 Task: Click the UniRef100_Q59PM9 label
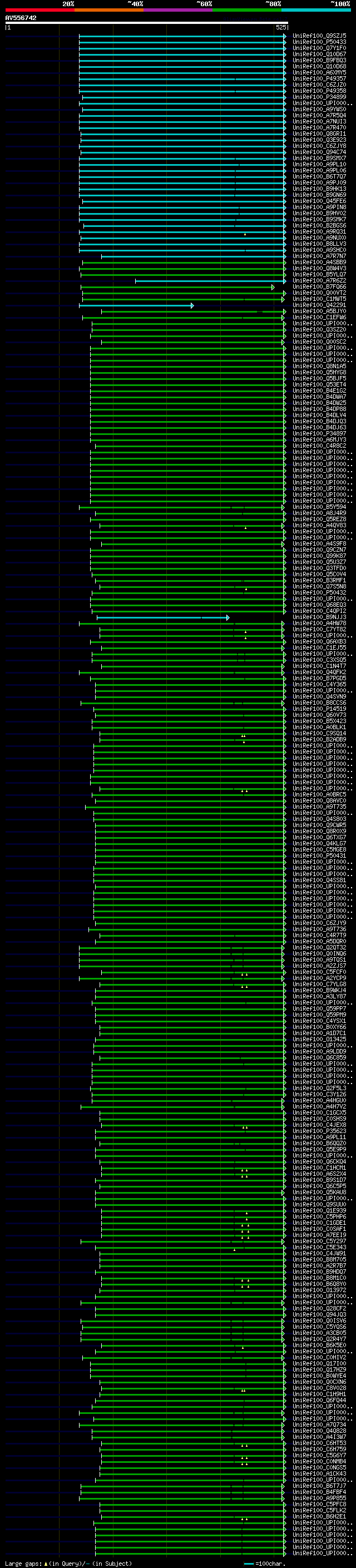click(319, 1015)
